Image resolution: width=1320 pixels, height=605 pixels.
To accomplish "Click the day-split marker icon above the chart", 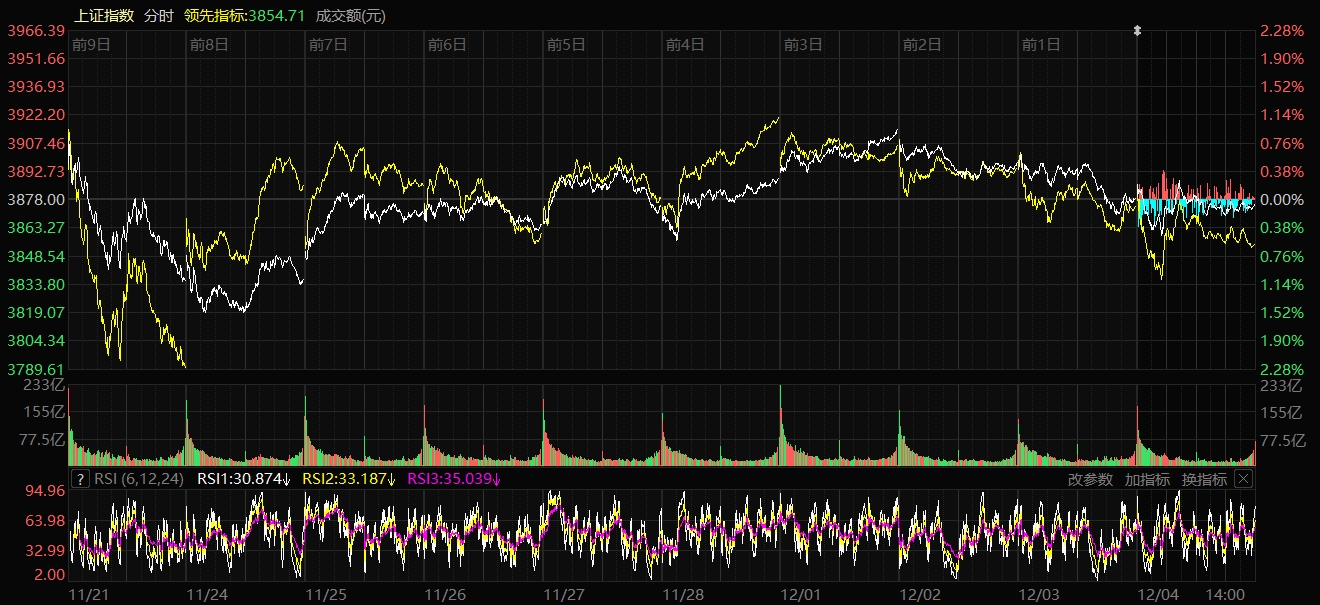I will (x=1137, y=31).
